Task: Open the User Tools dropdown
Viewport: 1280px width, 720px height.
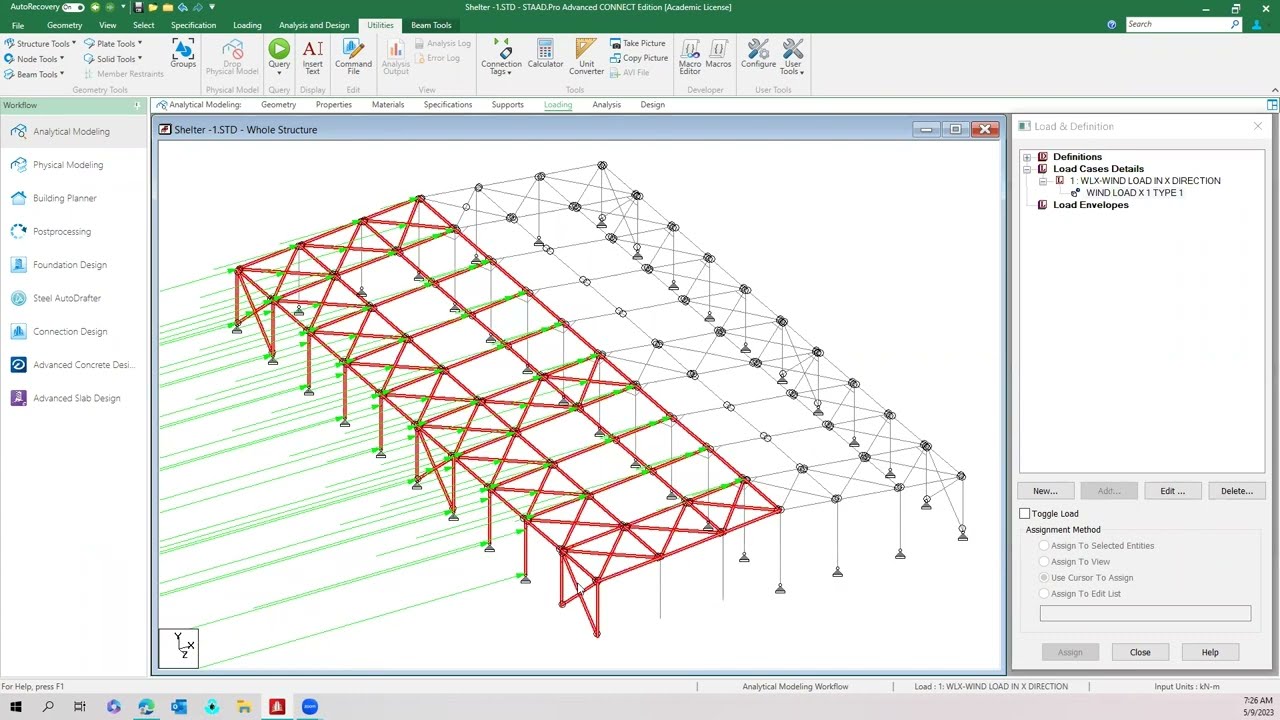Action: point(792,57)
